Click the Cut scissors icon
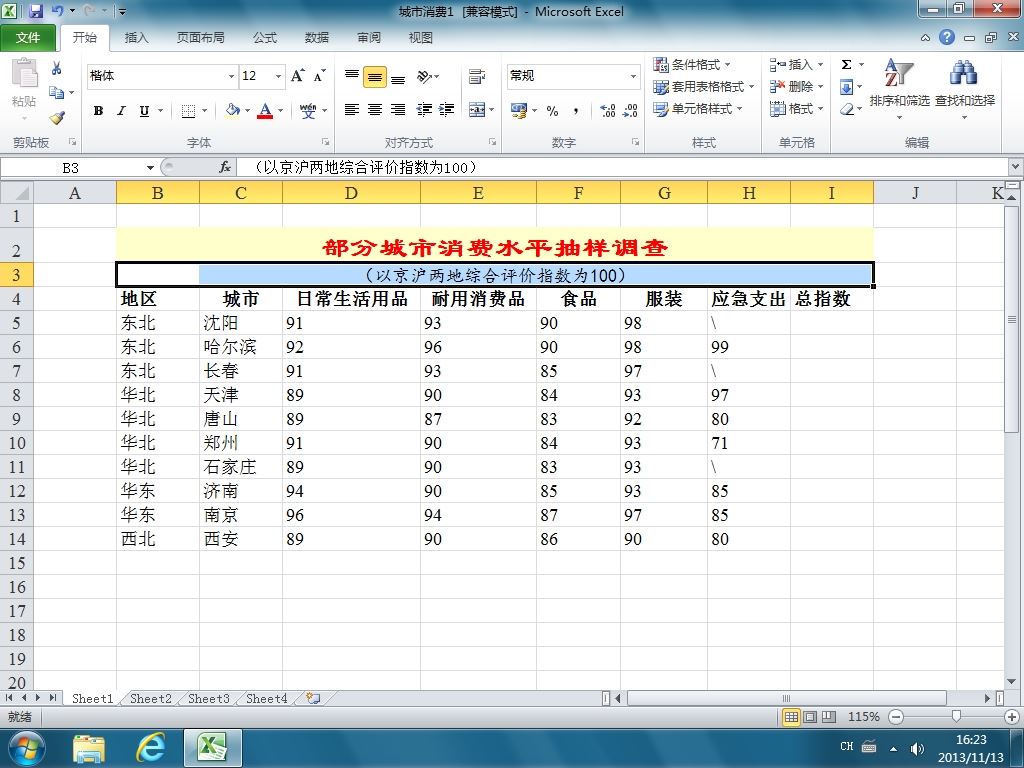 pos(57,68)
